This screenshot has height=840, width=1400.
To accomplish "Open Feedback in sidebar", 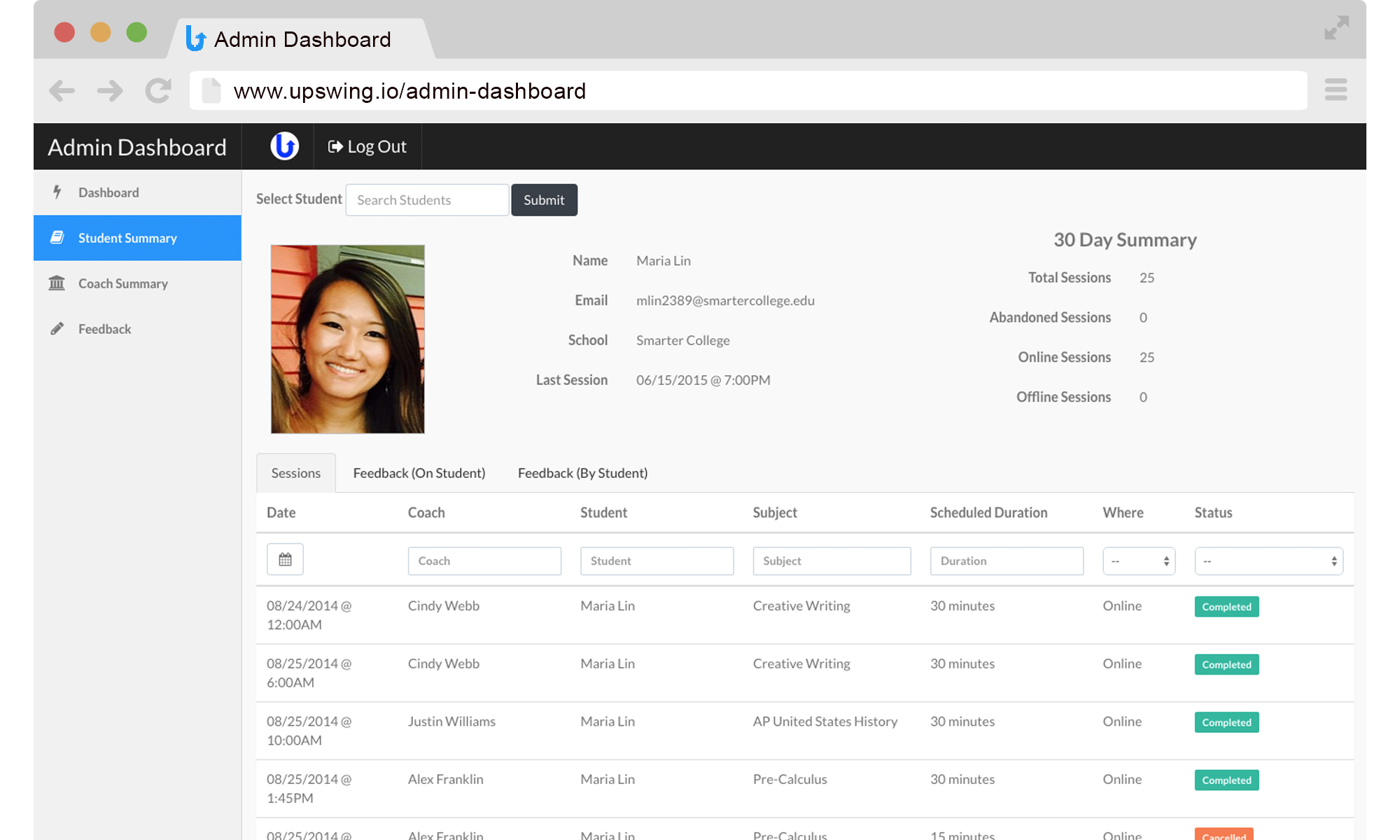I will tap(137, 329).
